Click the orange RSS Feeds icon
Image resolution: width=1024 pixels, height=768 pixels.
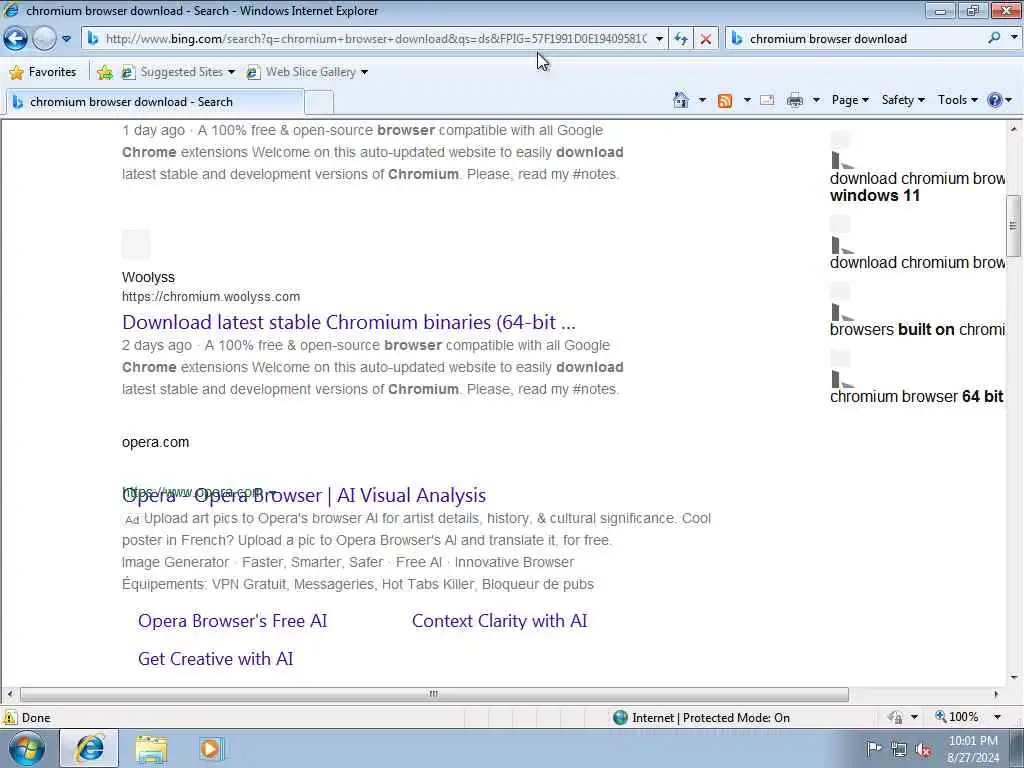725,100
